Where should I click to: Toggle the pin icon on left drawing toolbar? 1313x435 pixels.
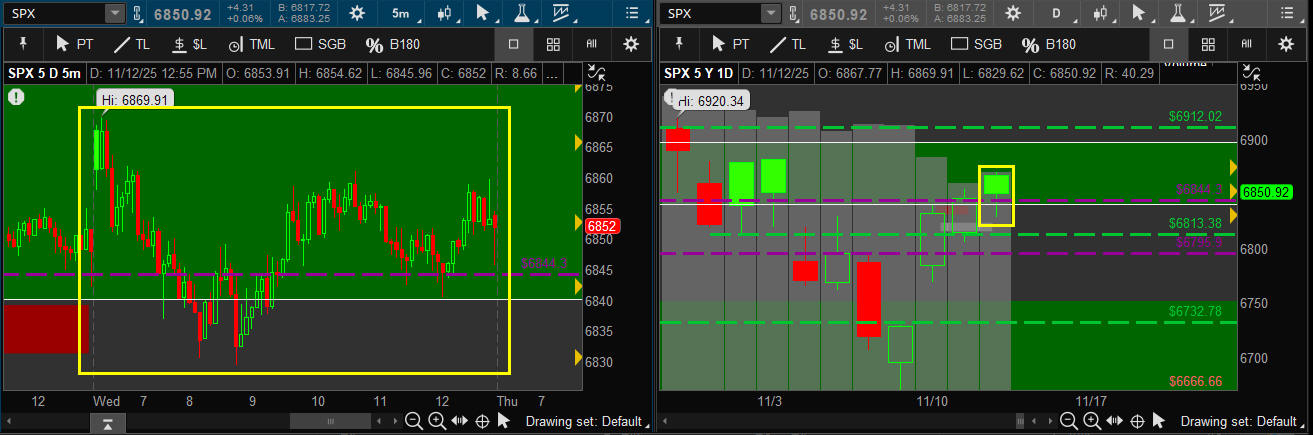point(23,44)
